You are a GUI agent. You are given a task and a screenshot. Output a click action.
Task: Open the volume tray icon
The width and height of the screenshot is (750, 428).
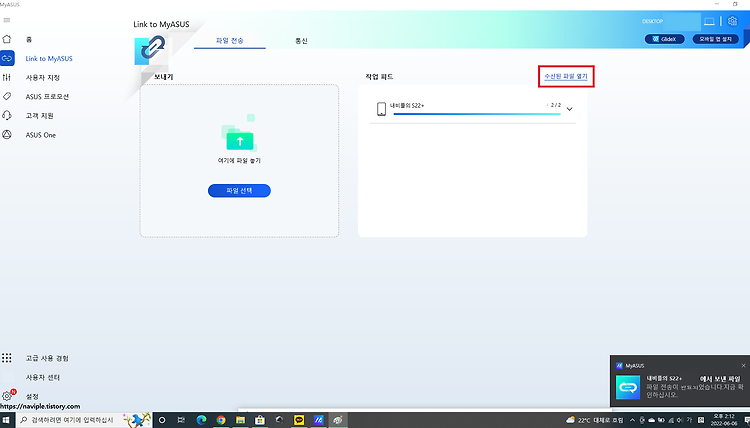coord(680,420)
